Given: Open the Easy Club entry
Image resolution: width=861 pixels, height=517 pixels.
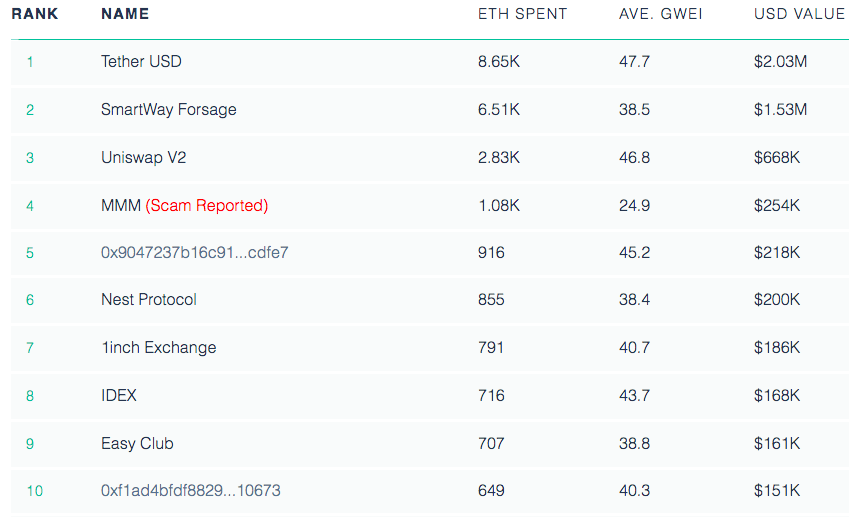Looking at the screenshot, I should pyautogui.click(x=137, y=444).
